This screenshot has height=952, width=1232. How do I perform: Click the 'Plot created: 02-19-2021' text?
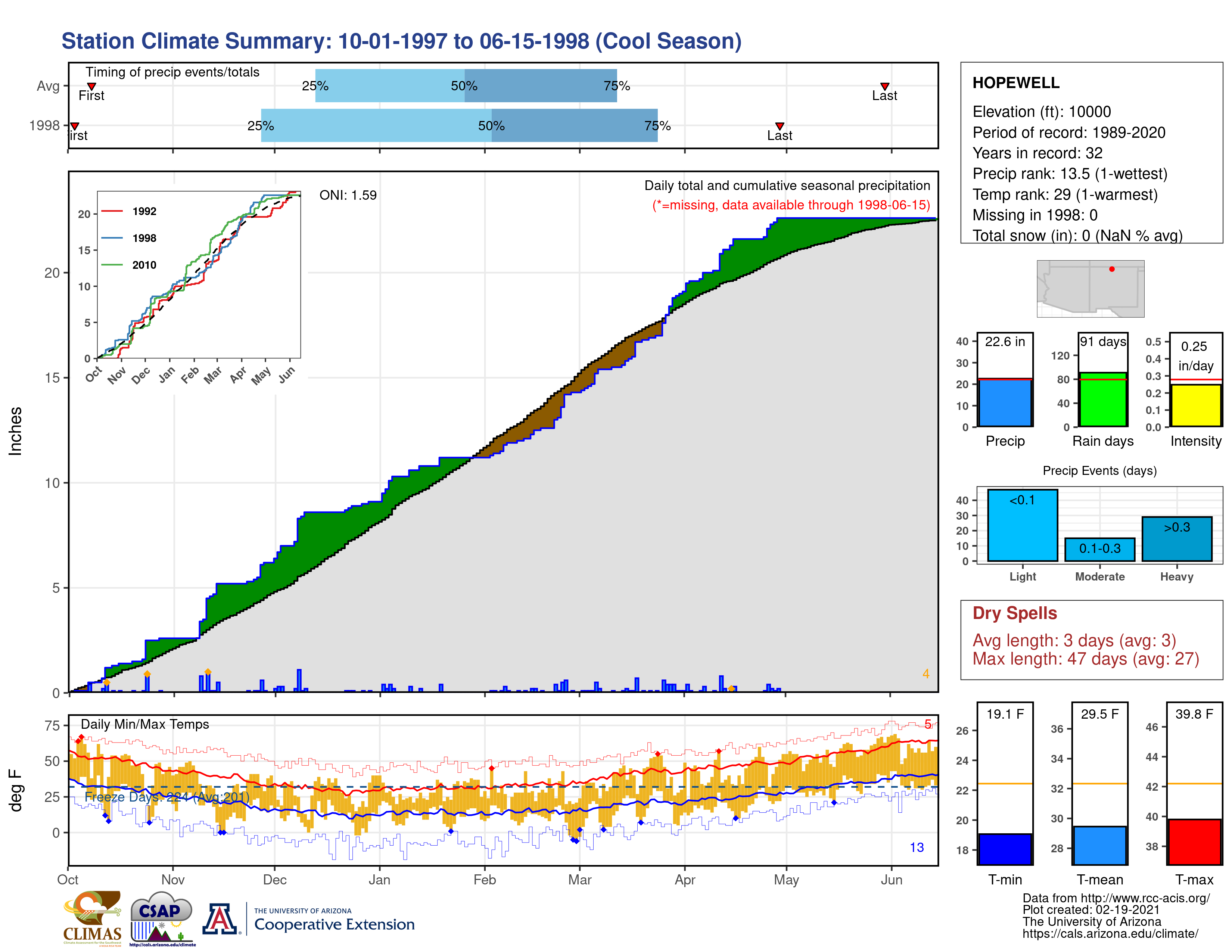1091,910
